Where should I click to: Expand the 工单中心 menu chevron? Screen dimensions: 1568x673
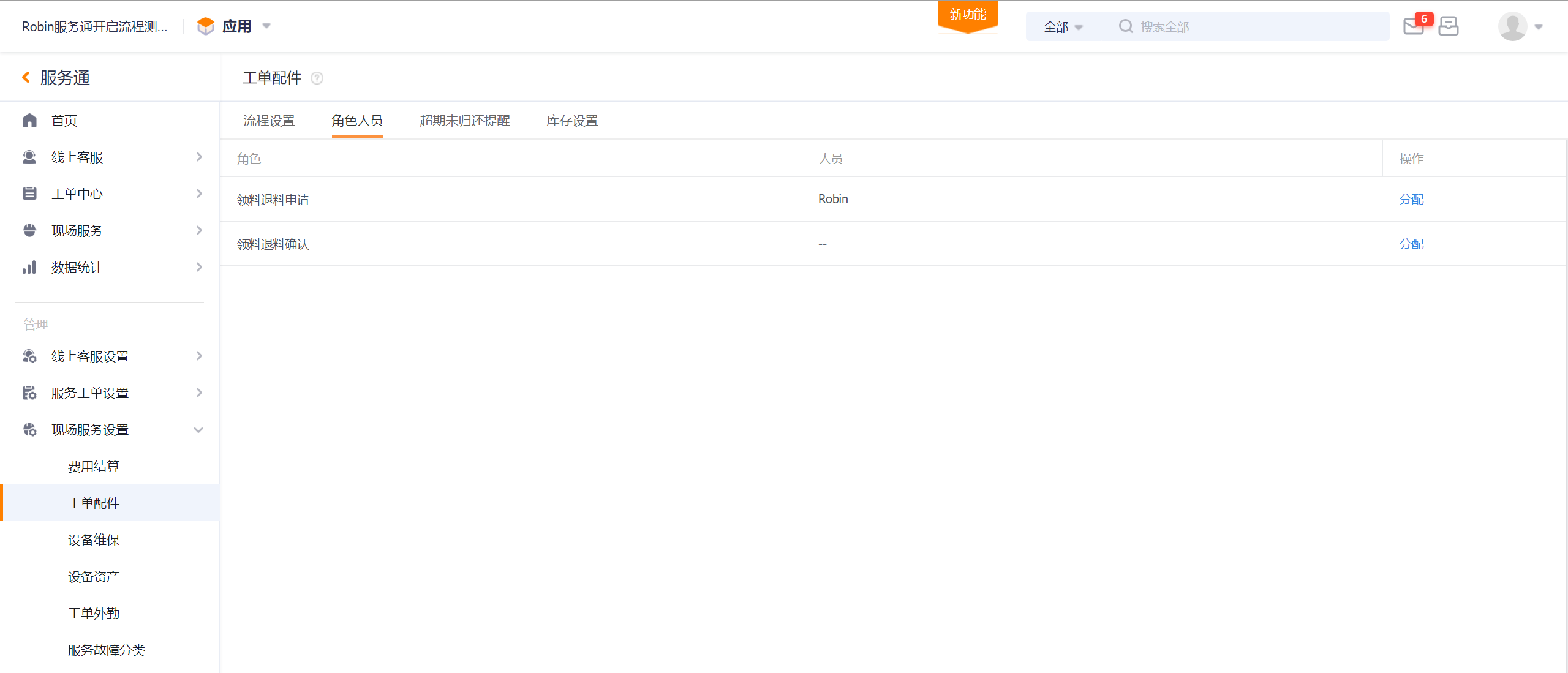tap(199, 194)
